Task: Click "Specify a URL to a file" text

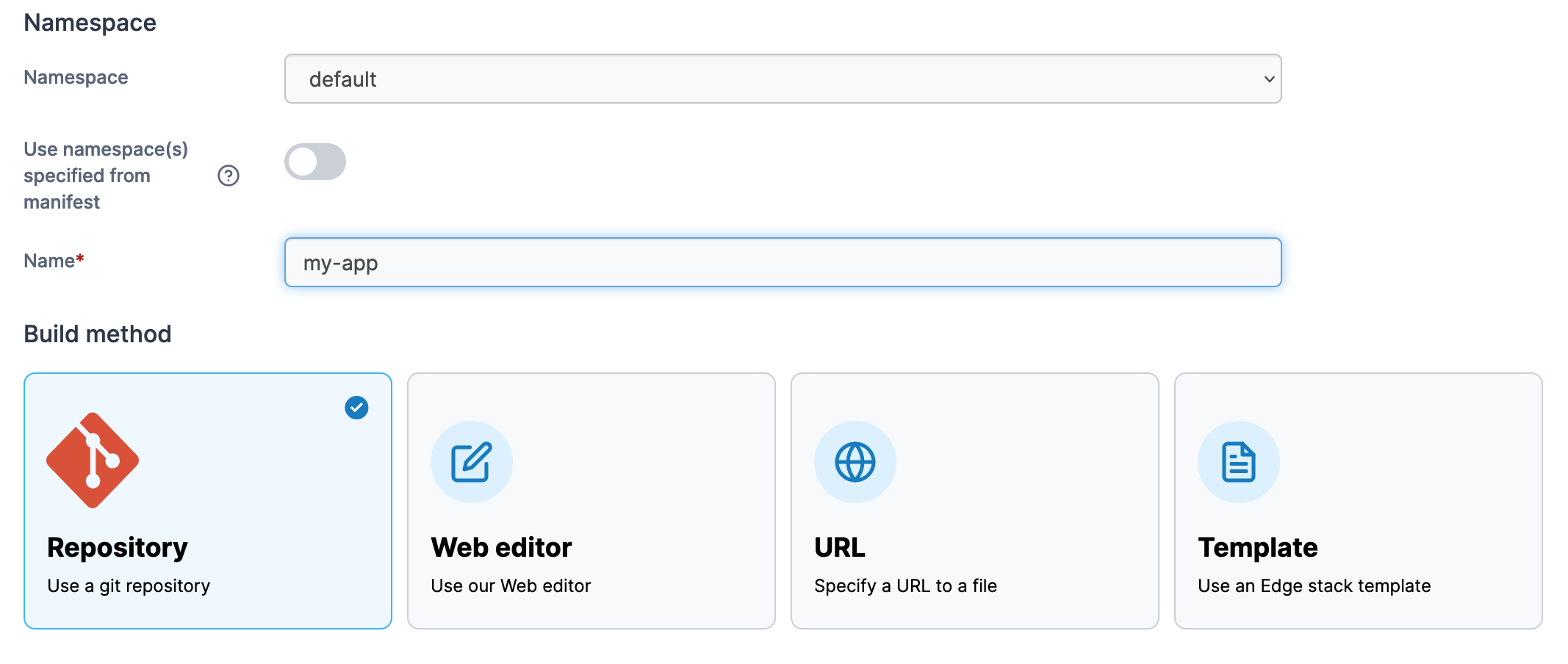Action: coord(905,586)
